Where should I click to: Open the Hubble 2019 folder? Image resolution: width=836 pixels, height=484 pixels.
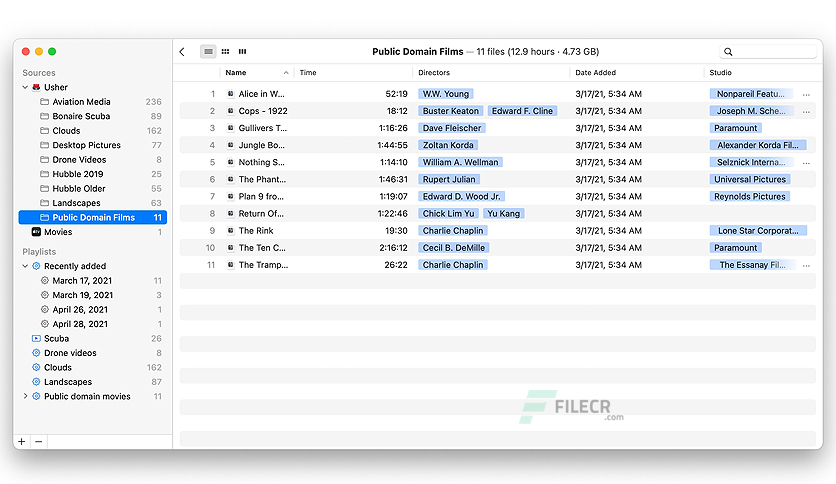93,174
